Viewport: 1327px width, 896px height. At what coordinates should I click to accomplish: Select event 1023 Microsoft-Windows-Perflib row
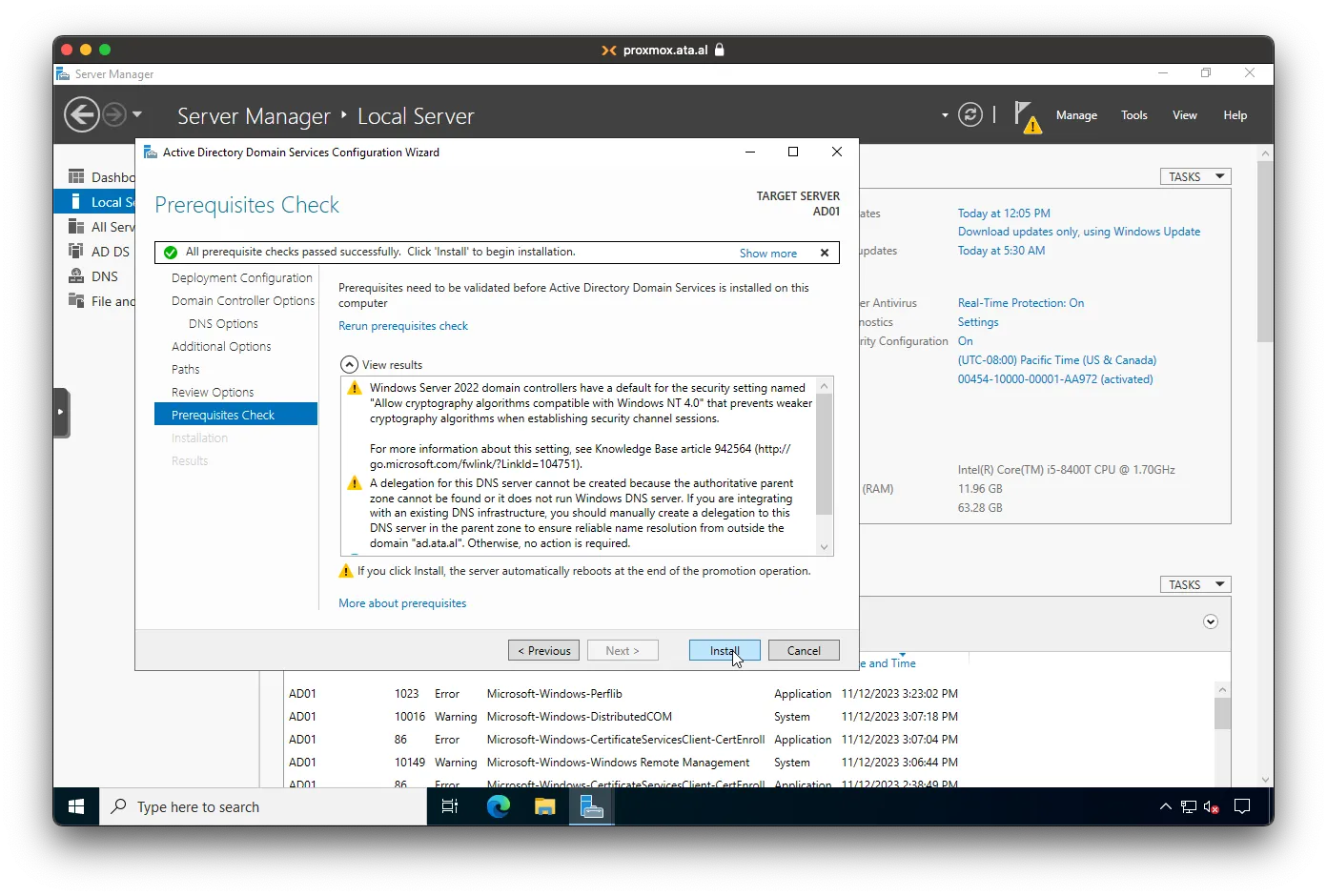tap(623, 694)
